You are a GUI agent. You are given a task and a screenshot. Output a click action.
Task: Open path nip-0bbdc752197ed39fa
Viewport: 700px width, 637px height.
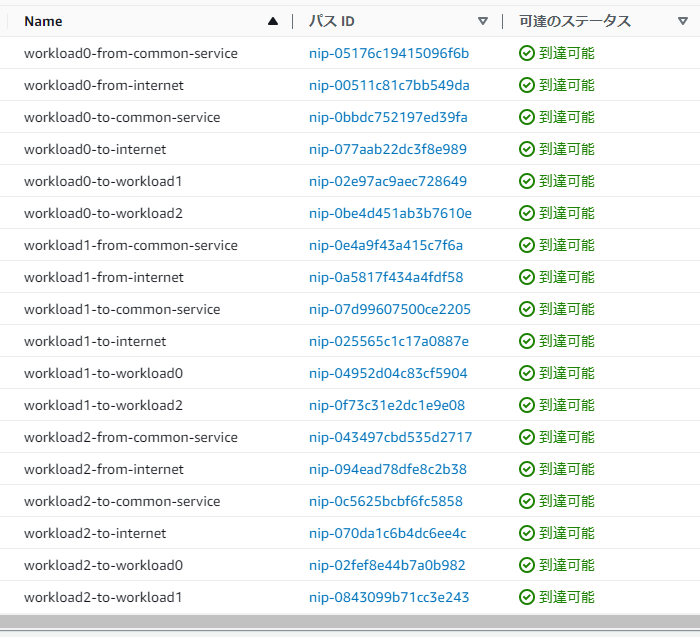[x=388, y=117]
